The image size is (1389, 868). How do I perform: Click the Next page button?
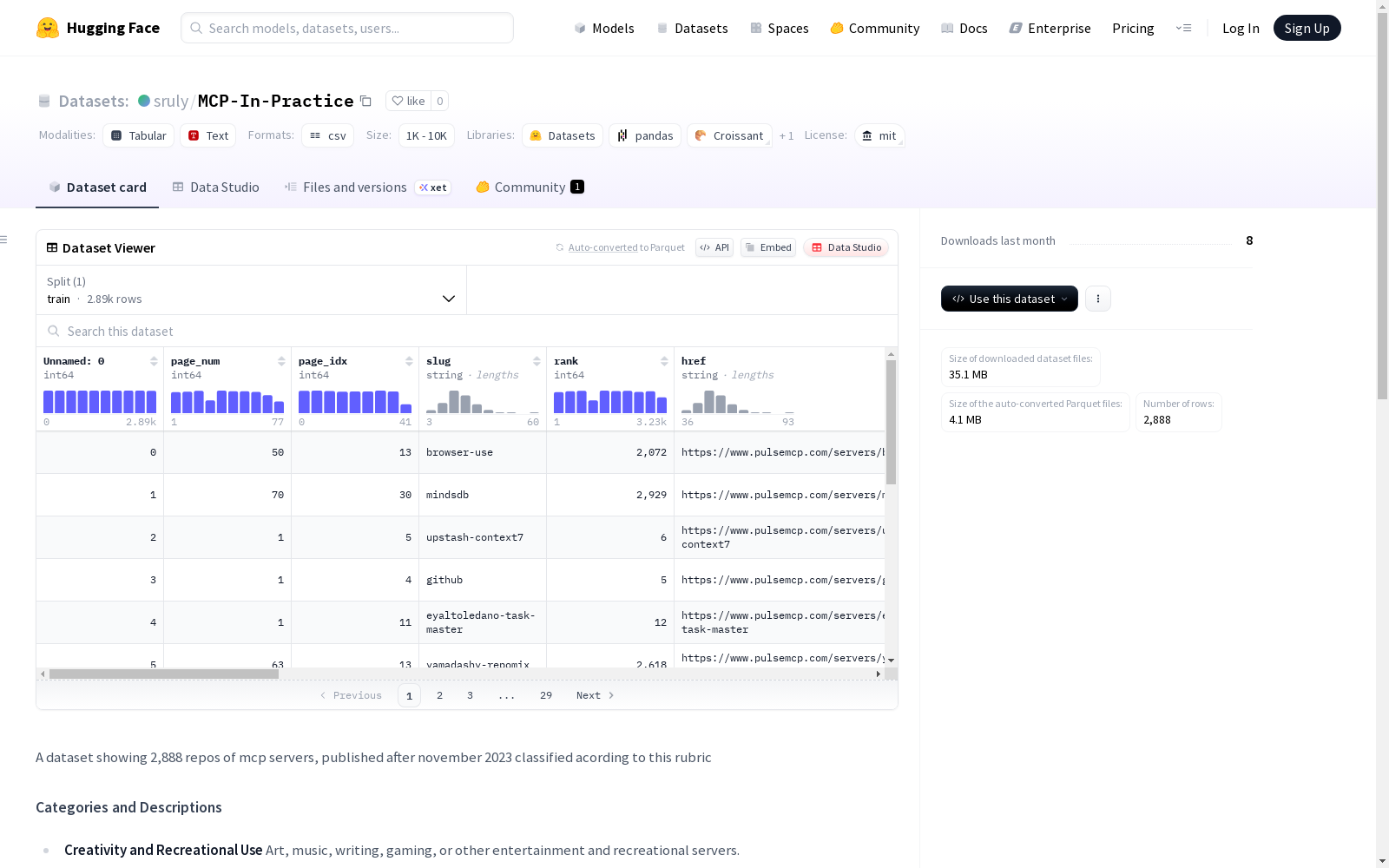596,695
